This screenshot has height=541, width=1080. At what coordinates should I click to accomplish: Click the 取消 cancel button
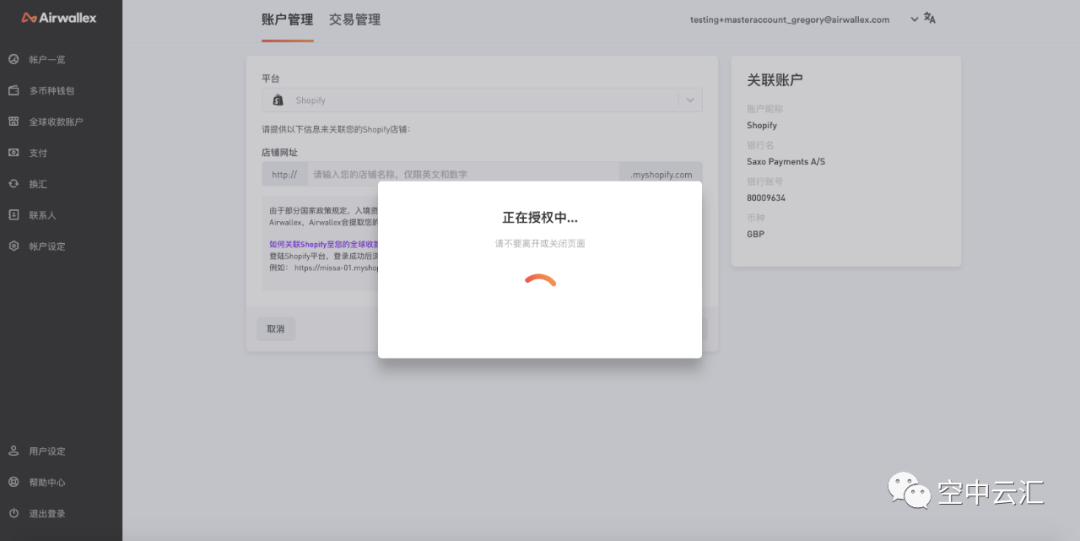coord(275,329)
